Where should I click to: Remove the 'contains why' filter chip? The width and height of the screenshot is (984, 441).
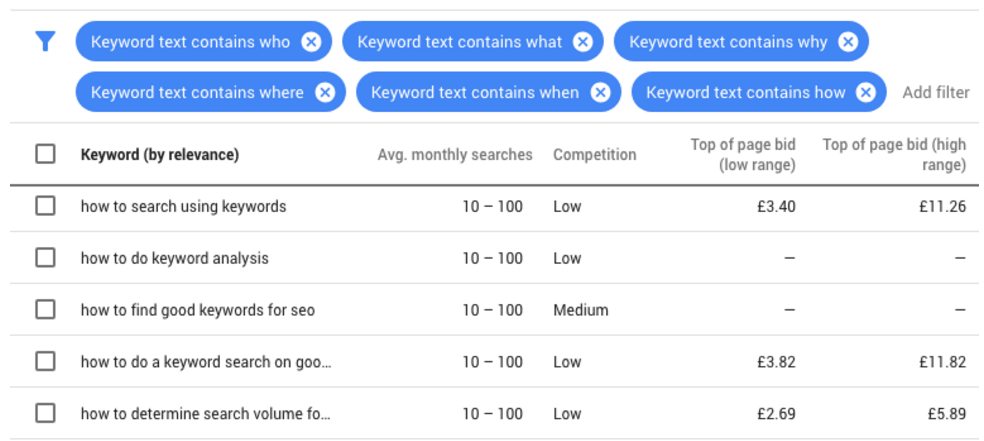848,42
